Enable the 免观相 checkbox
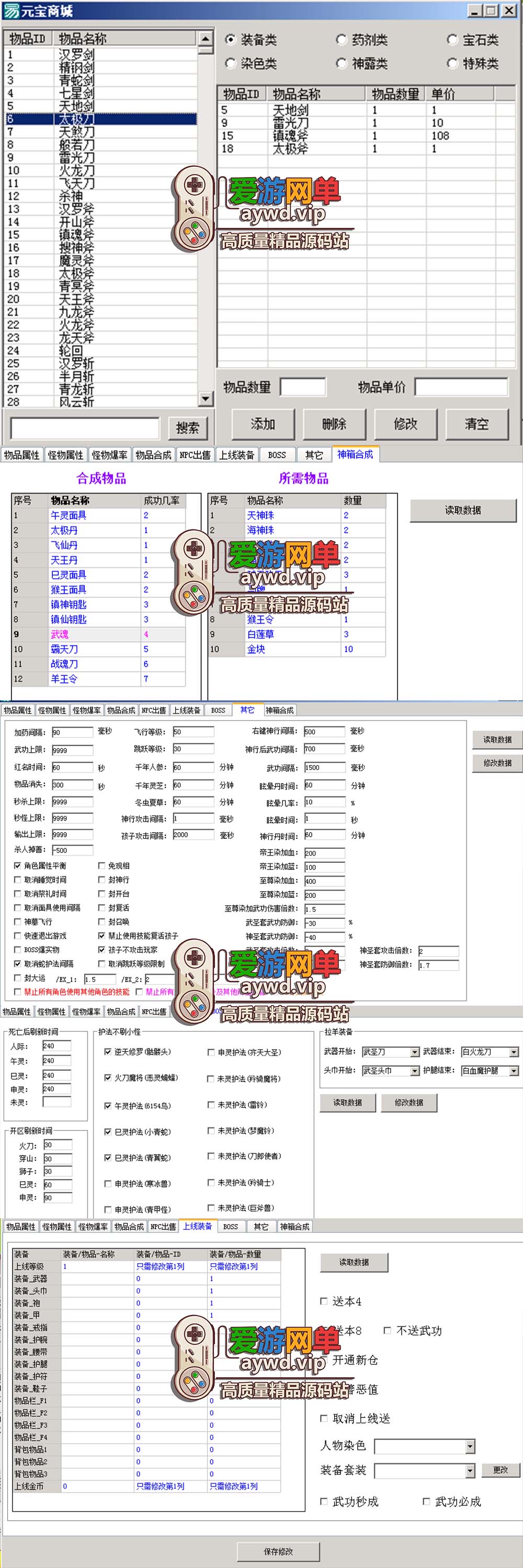The width and height of the screenshot is (523, 1568). click(101, 866)
